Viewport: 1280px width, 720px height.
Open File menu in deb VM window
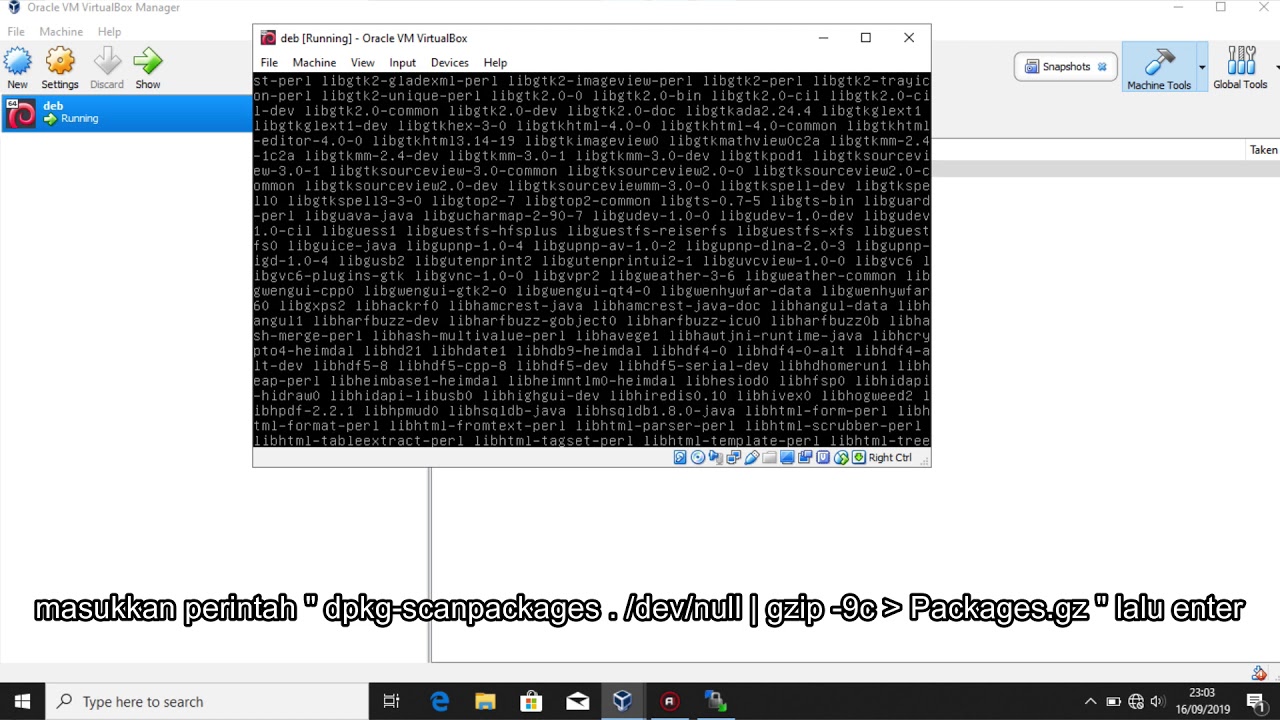269,62
